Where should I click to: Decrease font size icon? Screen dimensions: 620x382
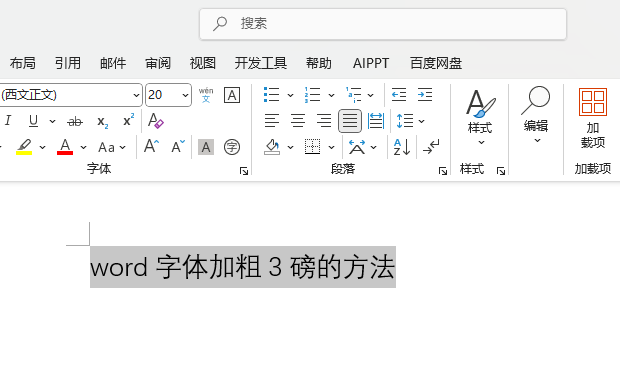click(178, 146)
